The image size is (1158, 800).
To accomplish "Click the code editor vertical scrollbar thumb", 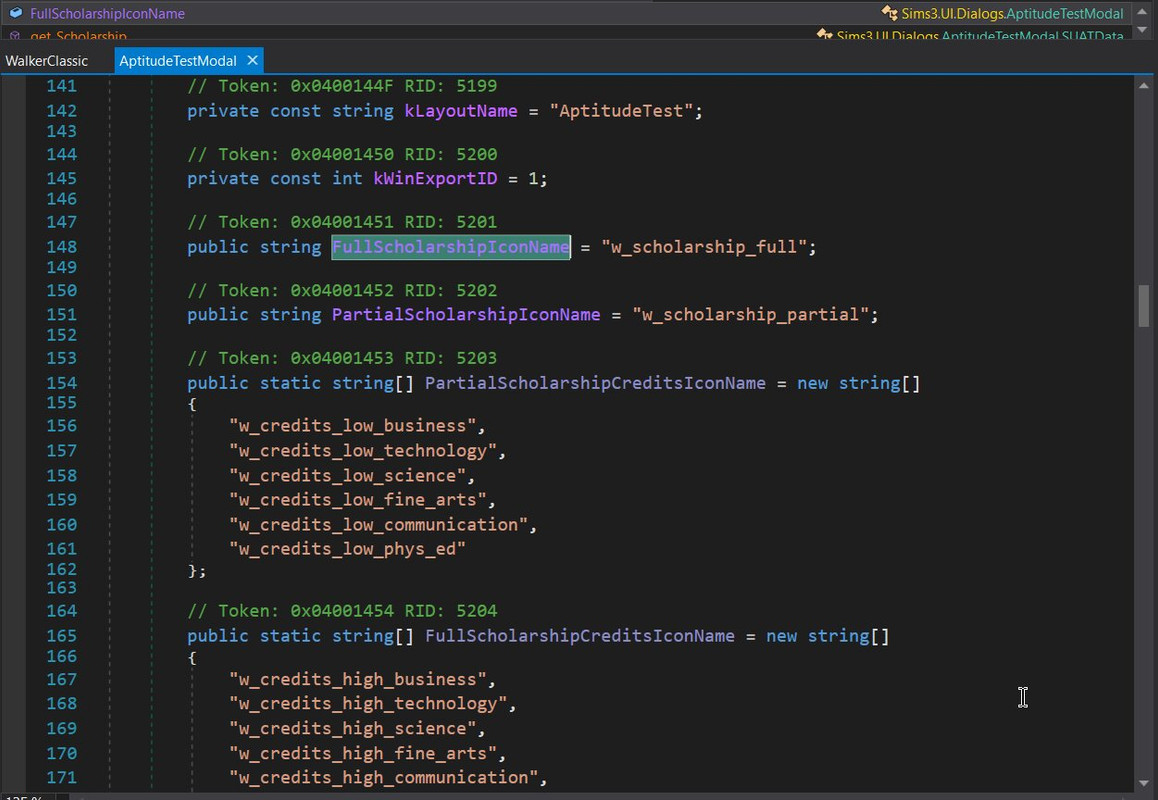I will click(1143, 305).
